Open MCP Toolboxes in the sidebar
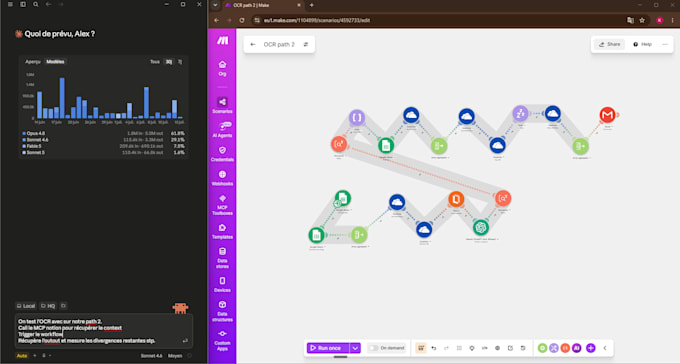The height and width of the screenshot is (364, 680). pyautogui.click(x=222, y=205)
